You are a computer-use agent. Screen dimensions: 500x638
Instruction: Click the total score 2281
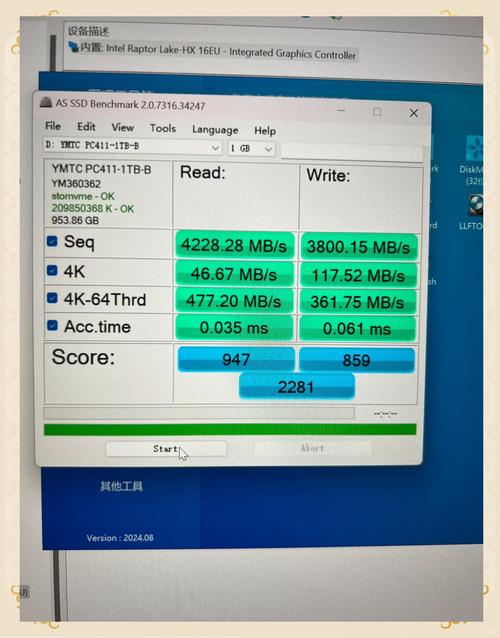pyautogui.click(x=296, y=387)
